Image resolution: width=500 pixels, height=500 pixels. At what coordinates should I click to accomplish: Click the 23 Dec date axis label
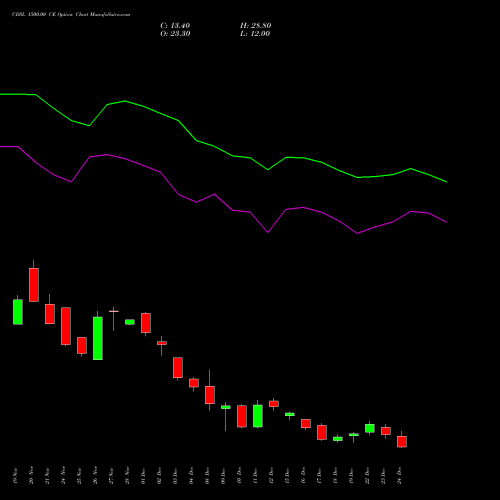click(383, 476)
